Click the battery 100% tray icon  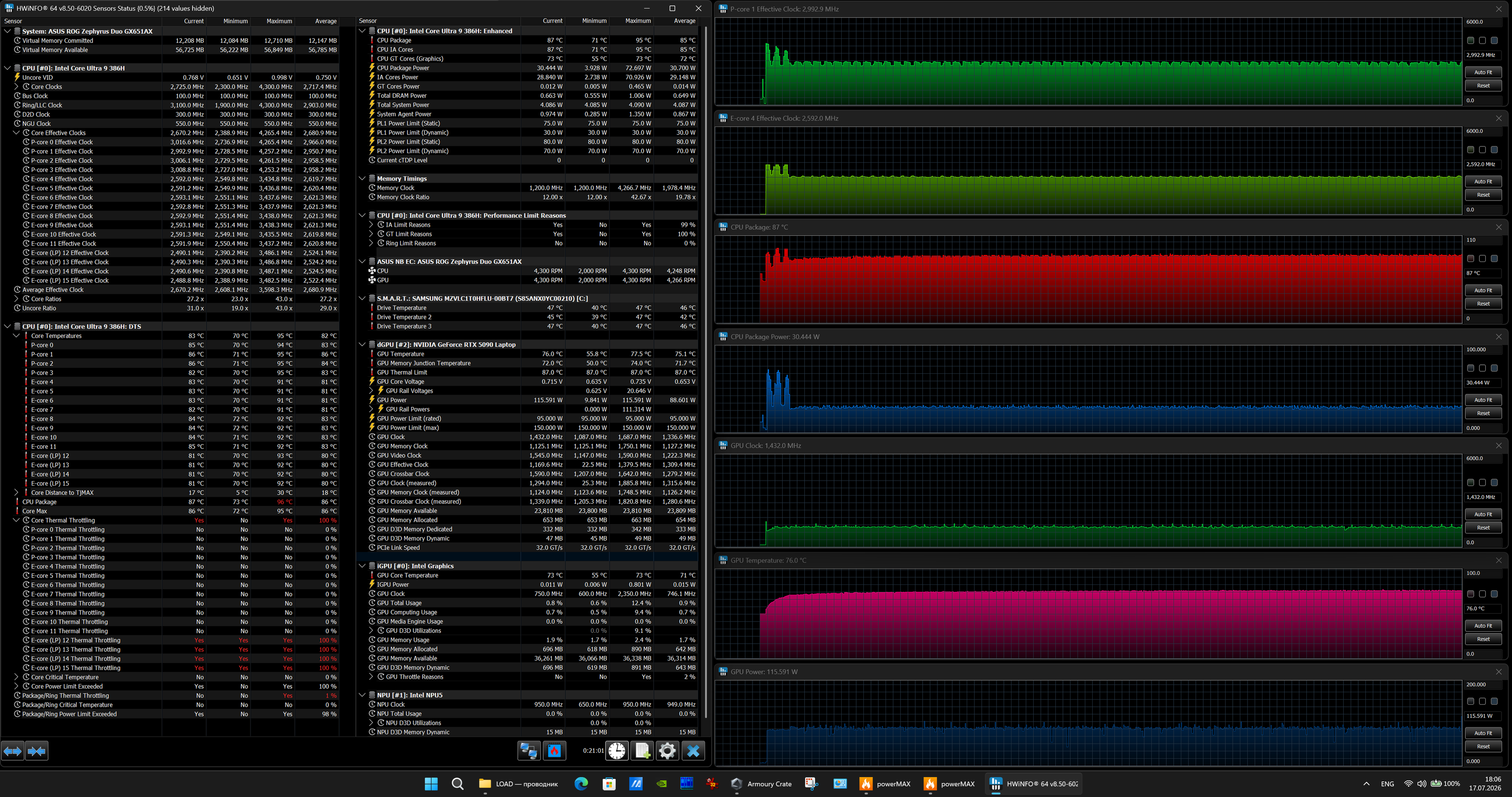click(1445, 783)
